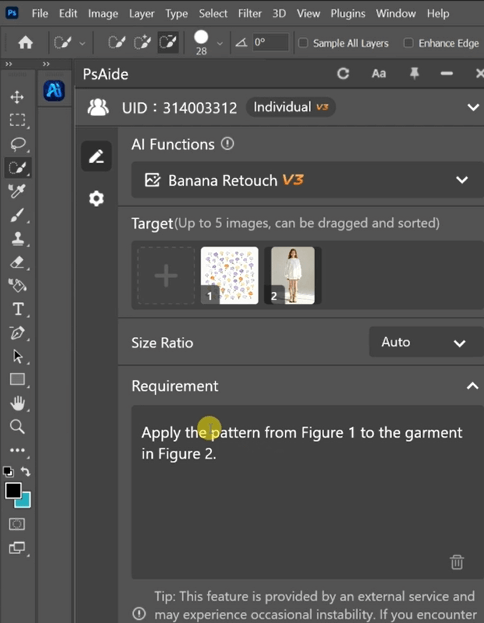Click the AI Functions info icon
The width and height of the screenshot is (484, 623).
click(227, 143)
